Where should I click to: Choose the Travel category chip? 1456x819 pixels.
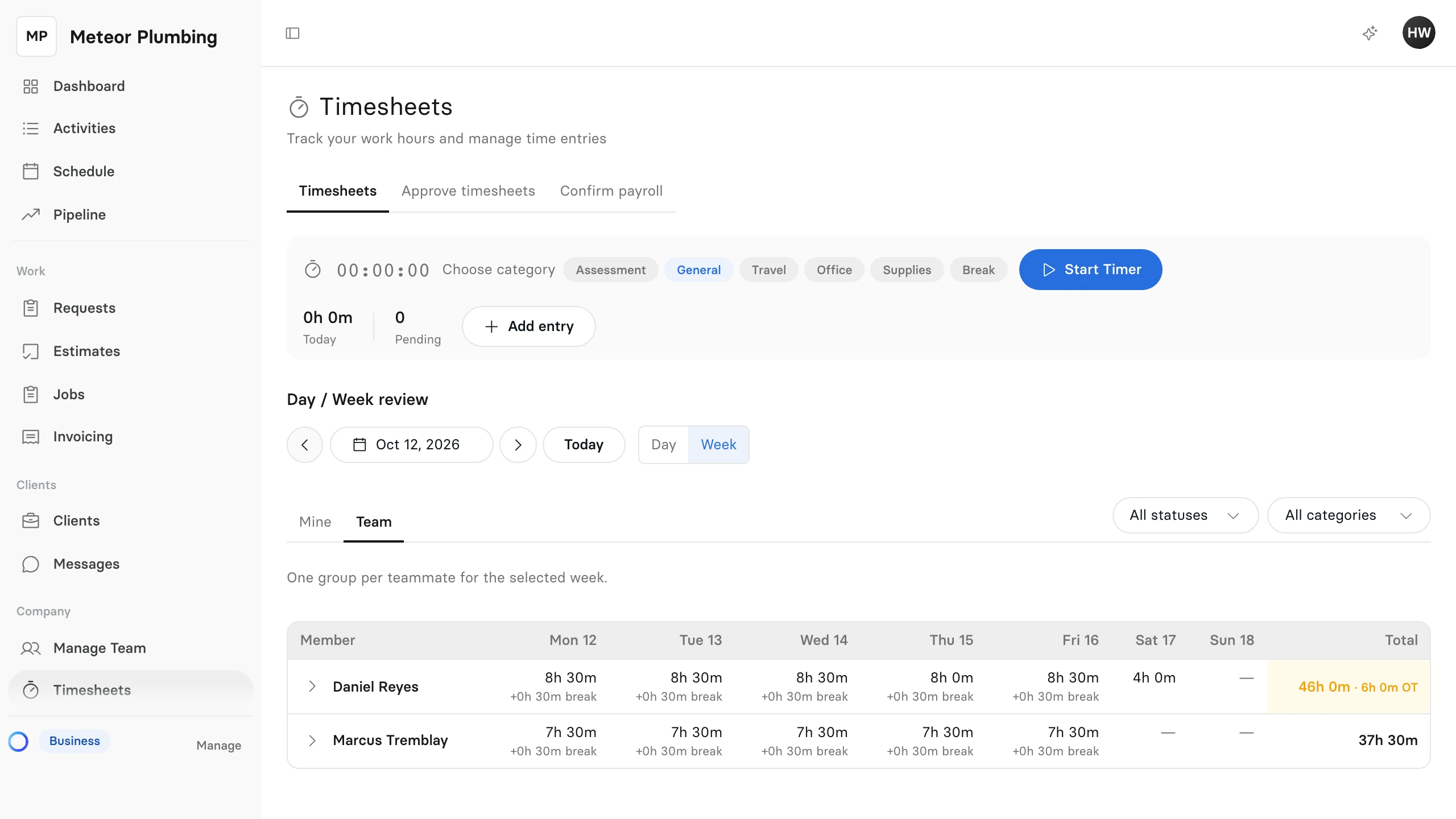pos(768,270)
